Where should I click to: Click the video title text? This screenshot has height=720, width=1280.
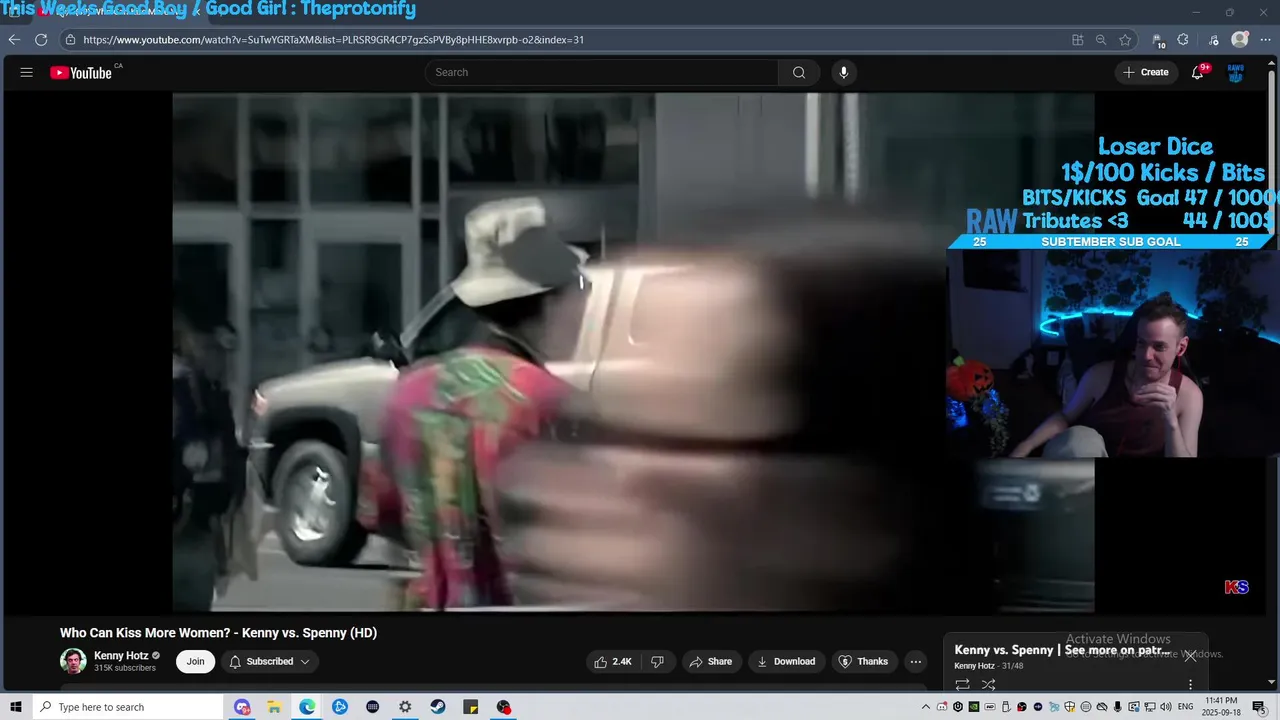pyautogui.click(x=218, y=633)
